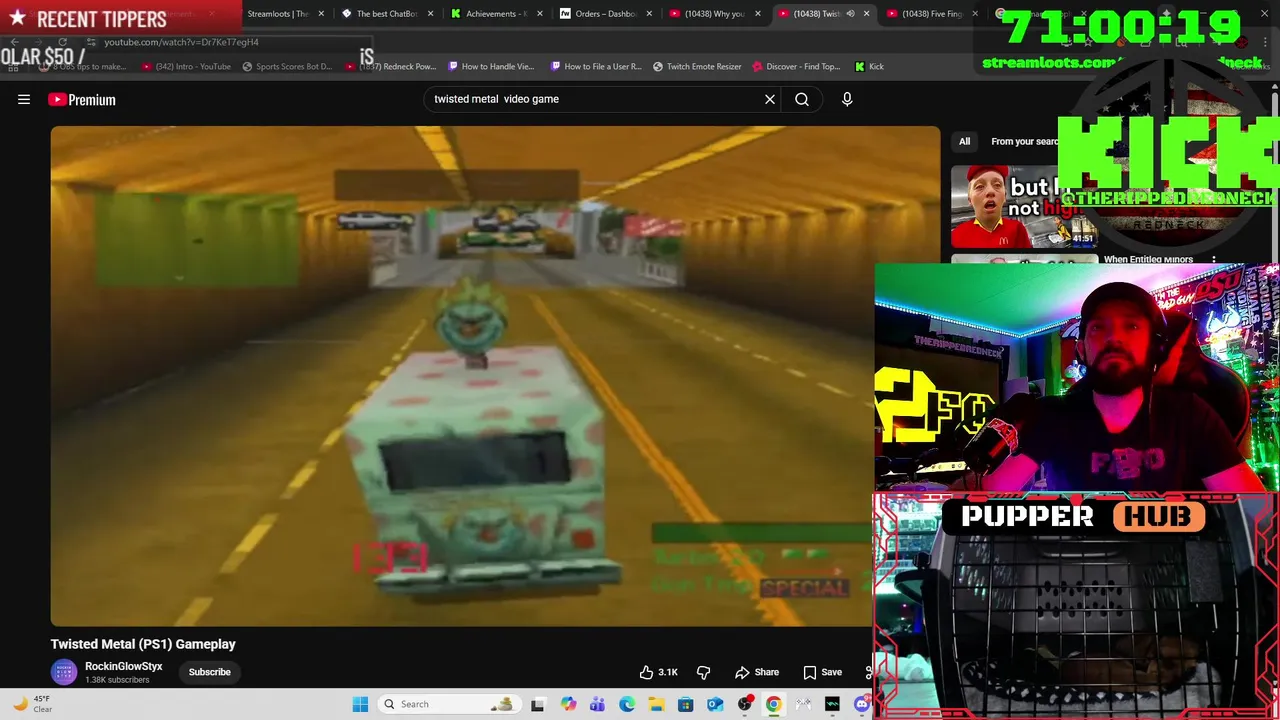Dislike the video with thumbs down
Image resolution: width=1280 pixels, height=720 pixels.
pos(704,672)
